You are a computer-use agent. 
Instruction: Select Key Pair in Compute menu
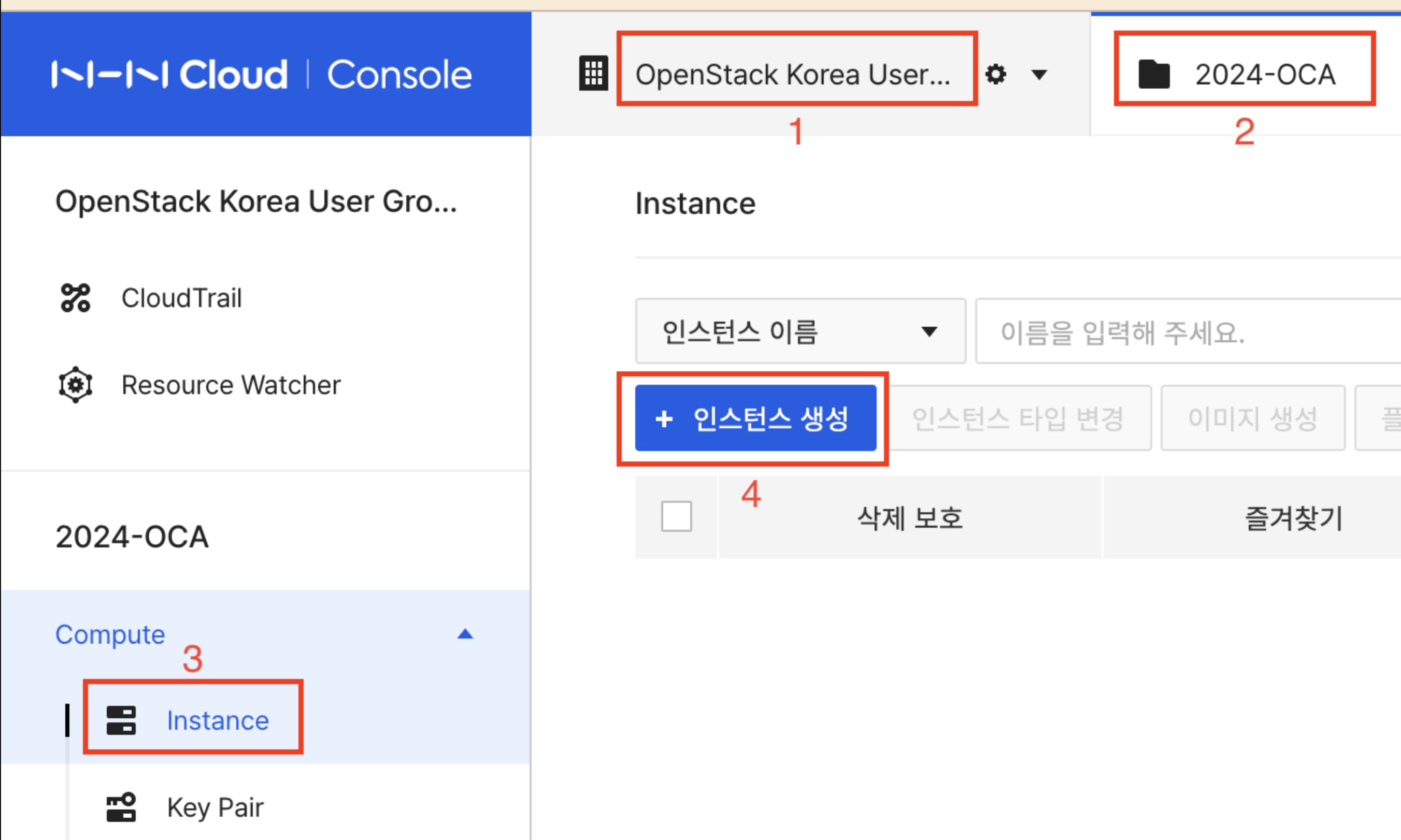(x=215, y=807)
